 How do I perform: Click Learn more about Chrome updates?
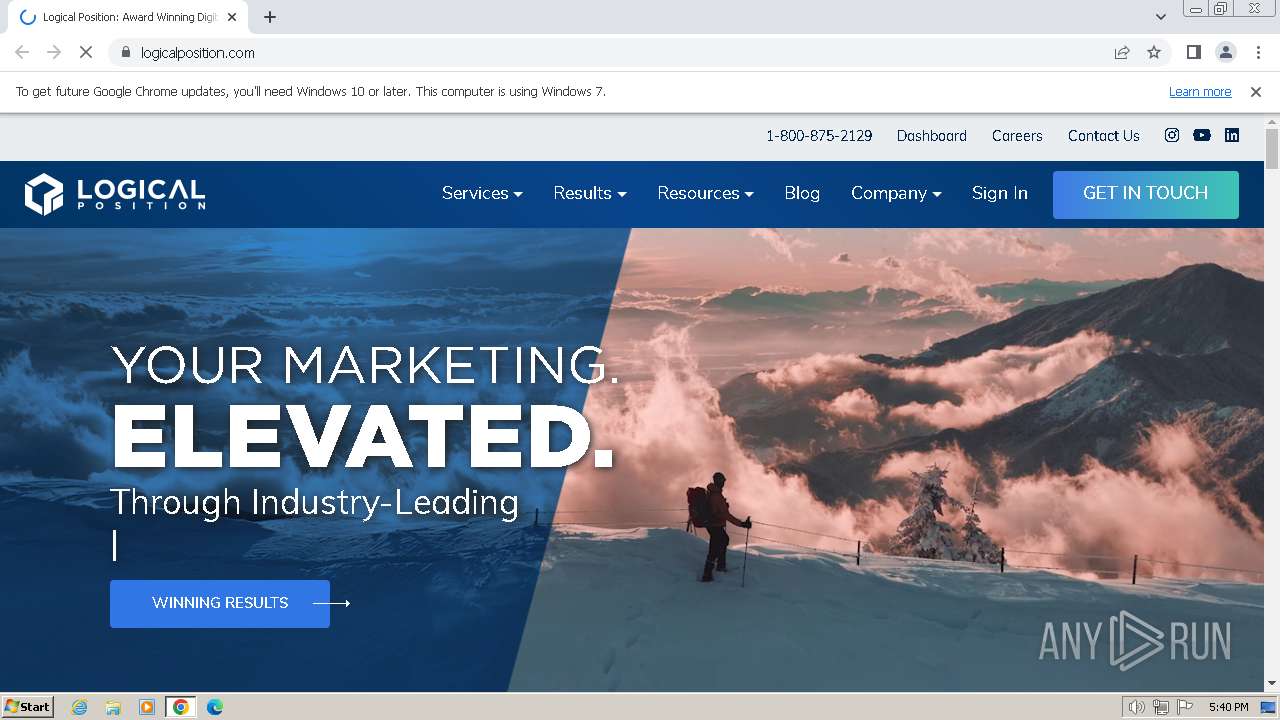click(1200, 91)
